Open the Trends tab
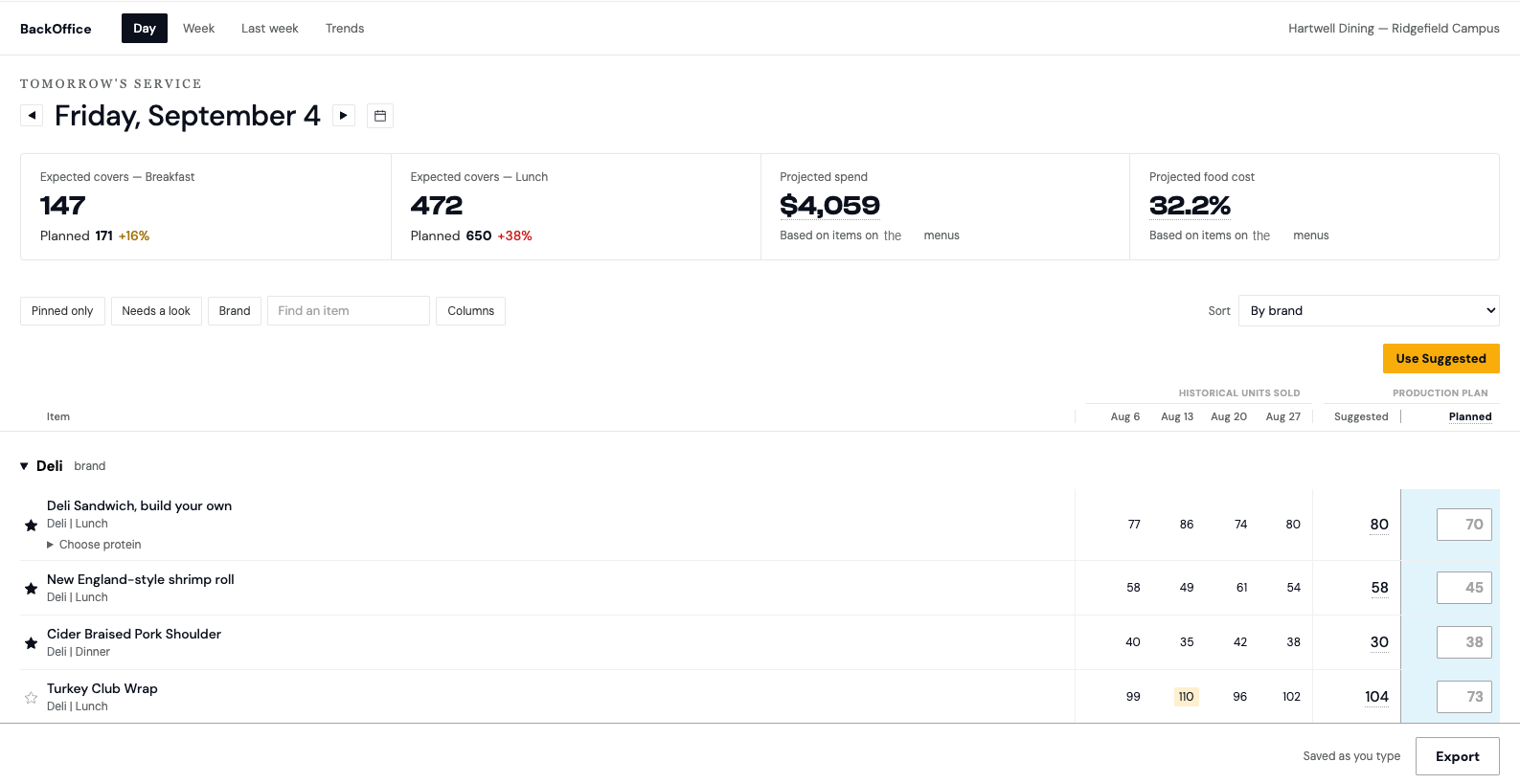Screen dimensions: 1520x784 [x=345, y=29]
